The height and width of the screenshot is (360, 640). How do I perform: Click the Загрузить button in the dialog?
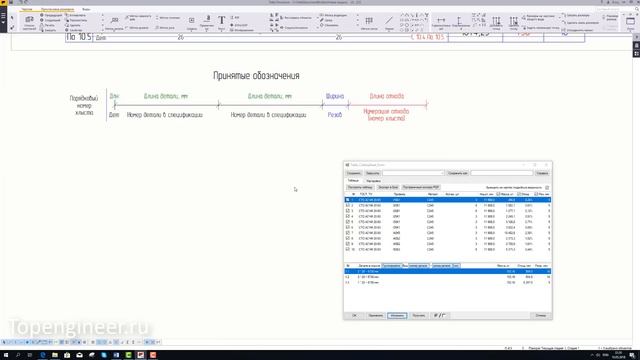point(372,173)
